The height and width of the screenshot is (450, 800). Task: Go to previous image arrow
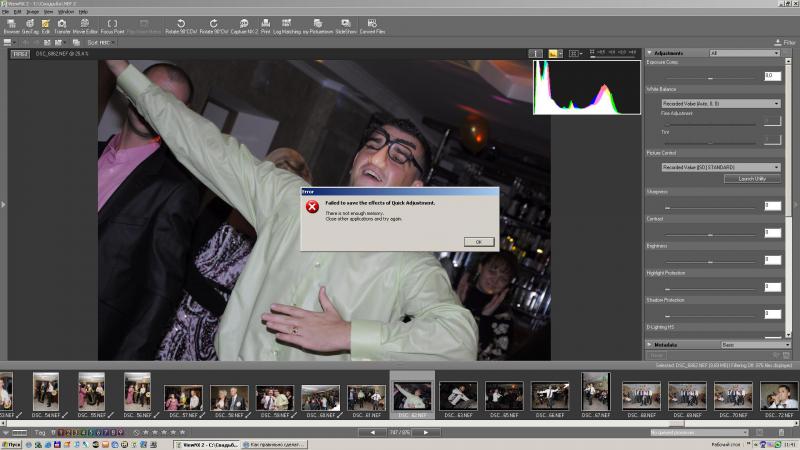[372, 433]
